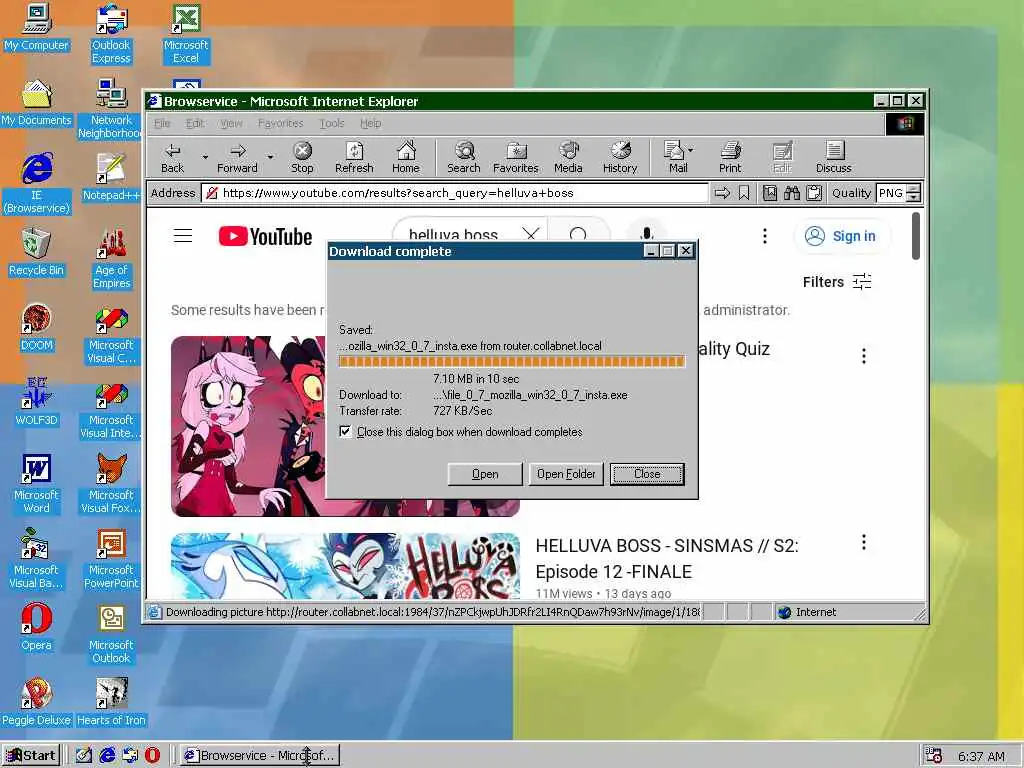The image size is (1024, 768).
Task: Click the page vertical scrollbar thumb
Action: click(916, 236)
